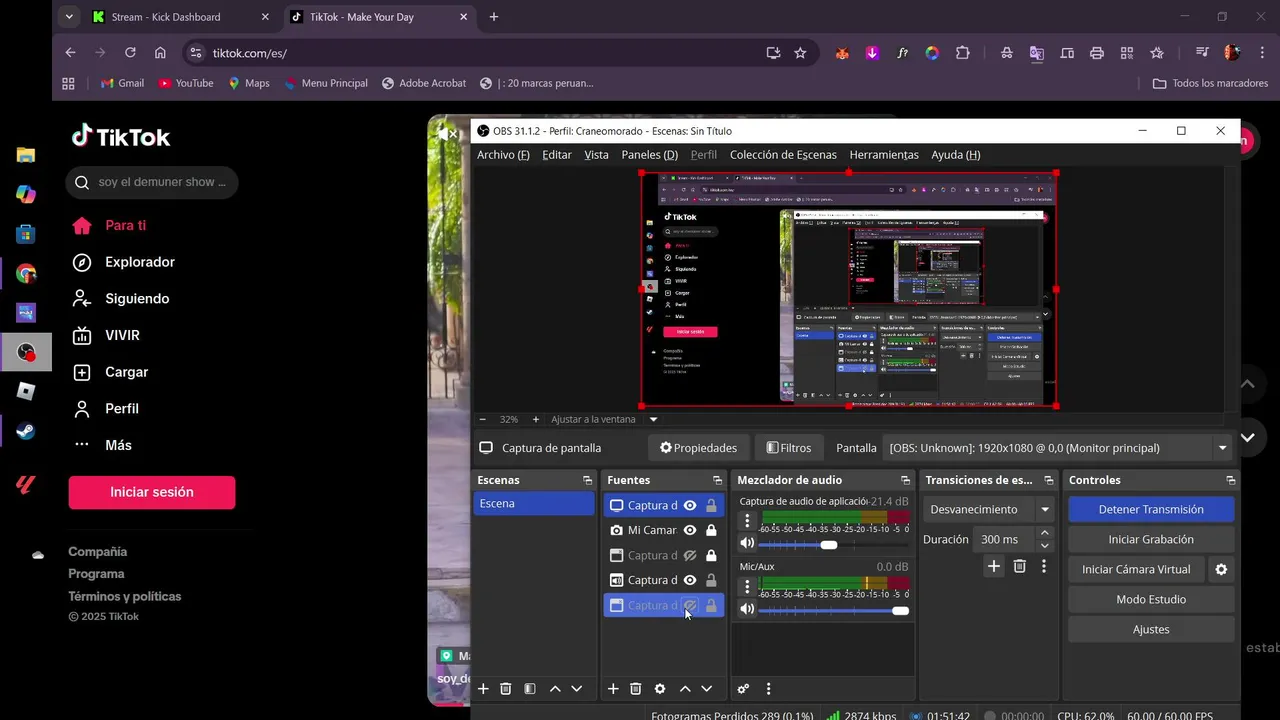This screenshot has width=1280, height=720.
Task: Hide the Mi Camar source
Action: click(x=690, y=530)
